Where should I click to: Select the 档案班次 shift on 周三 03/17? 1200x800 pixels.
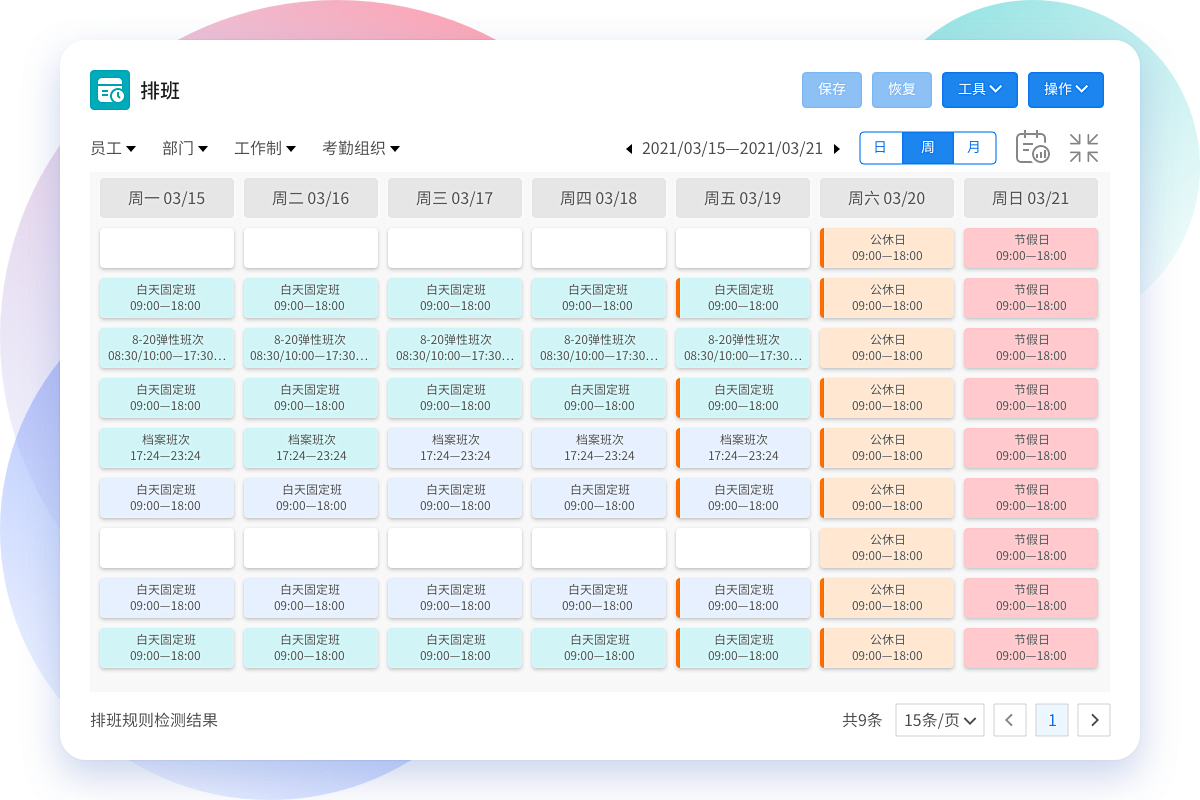coord(455,448)
